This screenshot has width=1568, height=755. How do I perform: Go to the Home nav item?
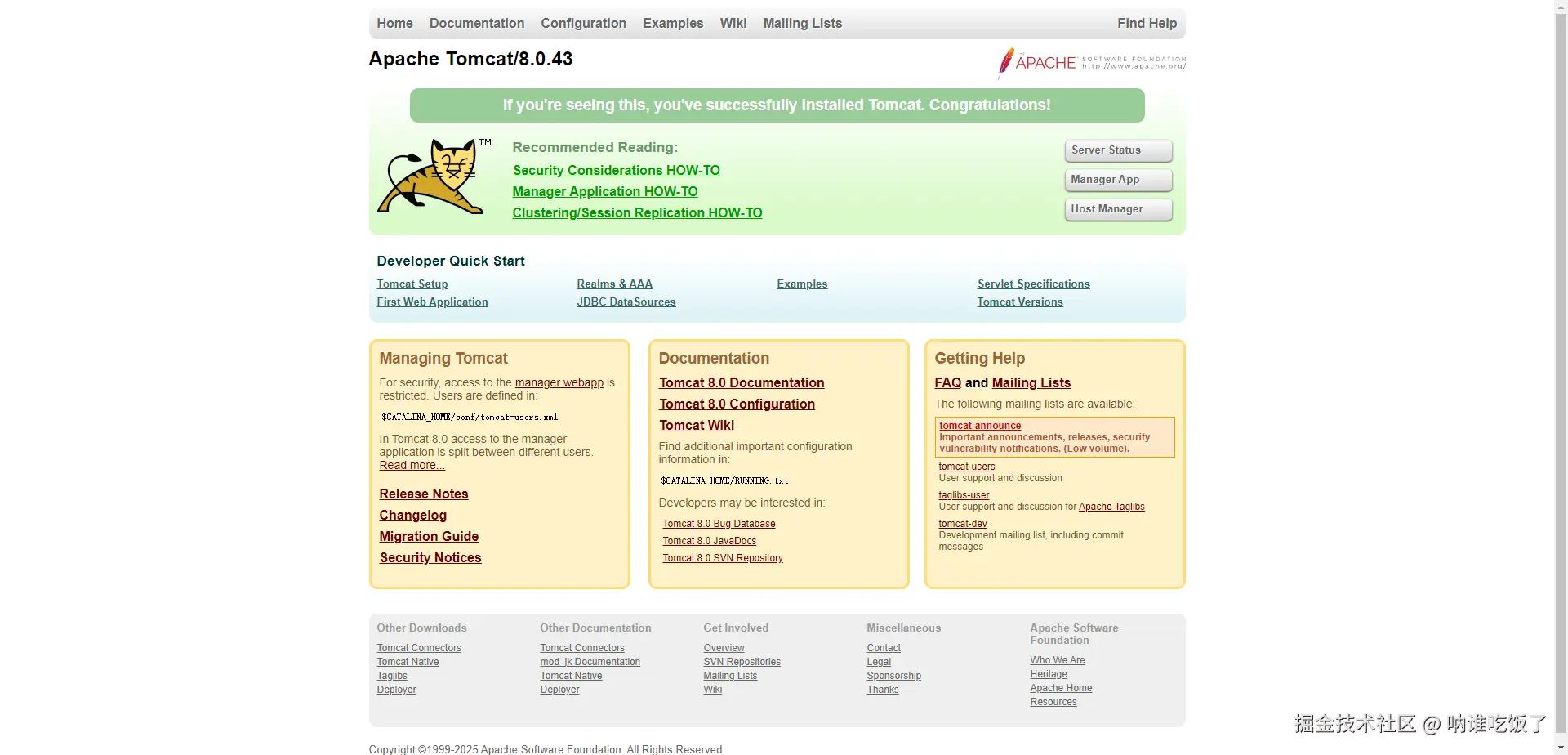click(x=394, y=24)
